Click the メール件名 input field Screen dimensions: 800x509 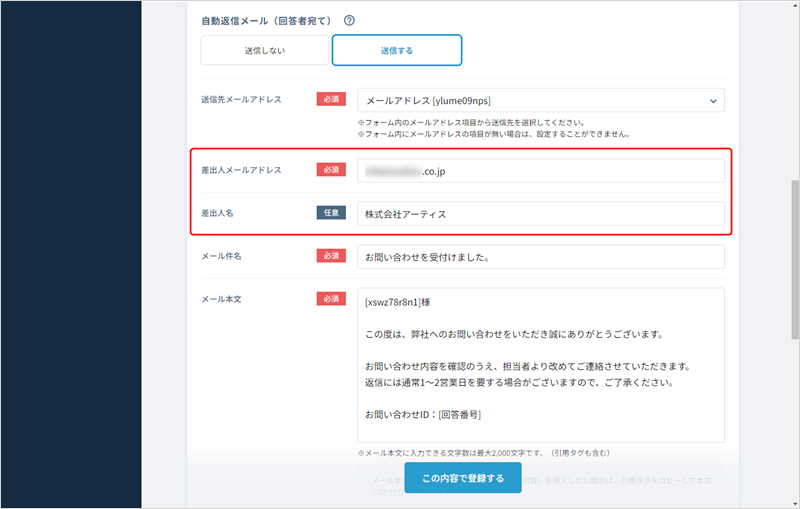[540, 256]
